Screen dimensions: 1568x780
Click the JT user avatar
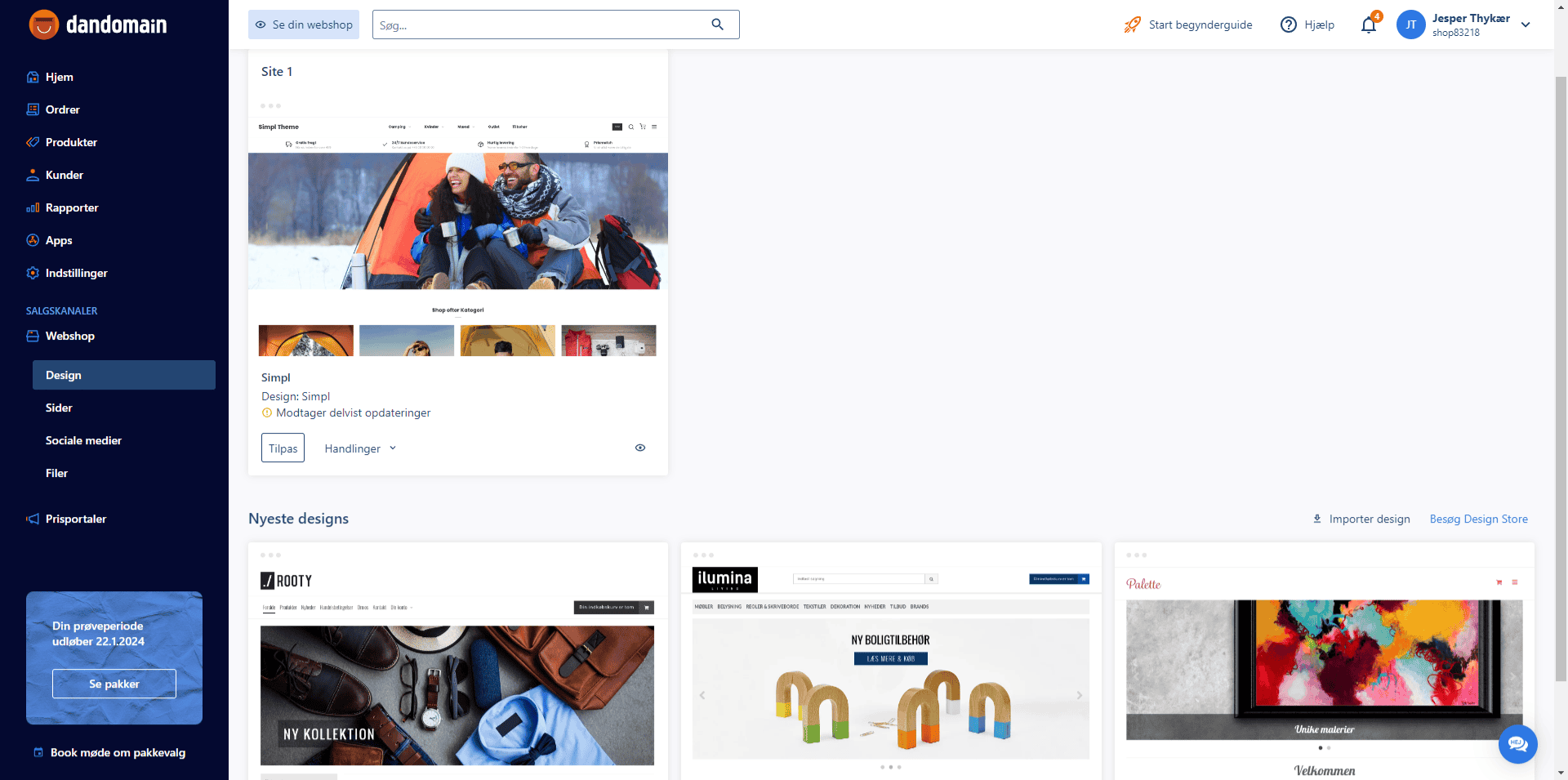(1410, 25)
